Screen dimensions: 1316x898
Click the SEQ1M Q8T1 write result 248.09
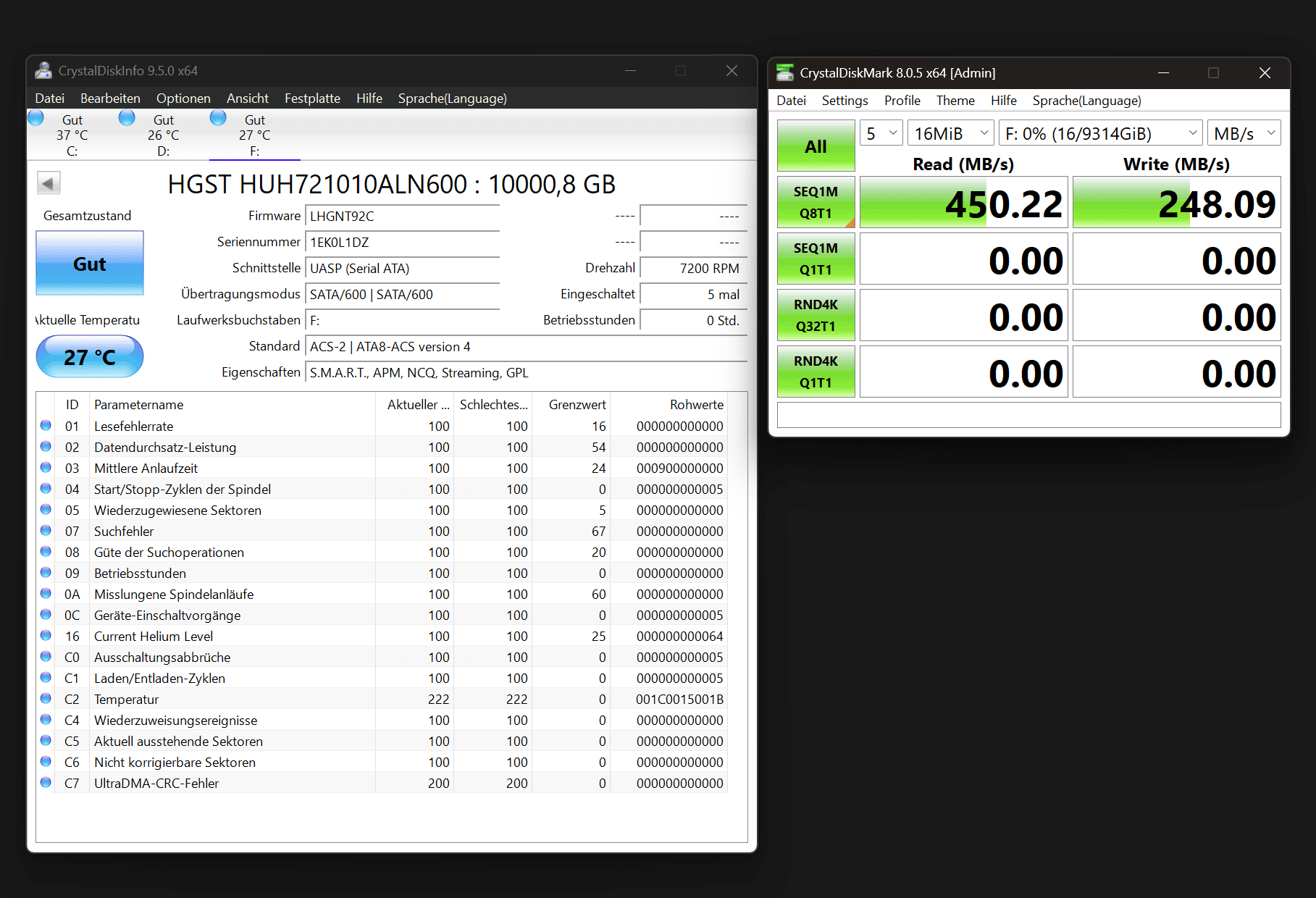click(1176, 202)
